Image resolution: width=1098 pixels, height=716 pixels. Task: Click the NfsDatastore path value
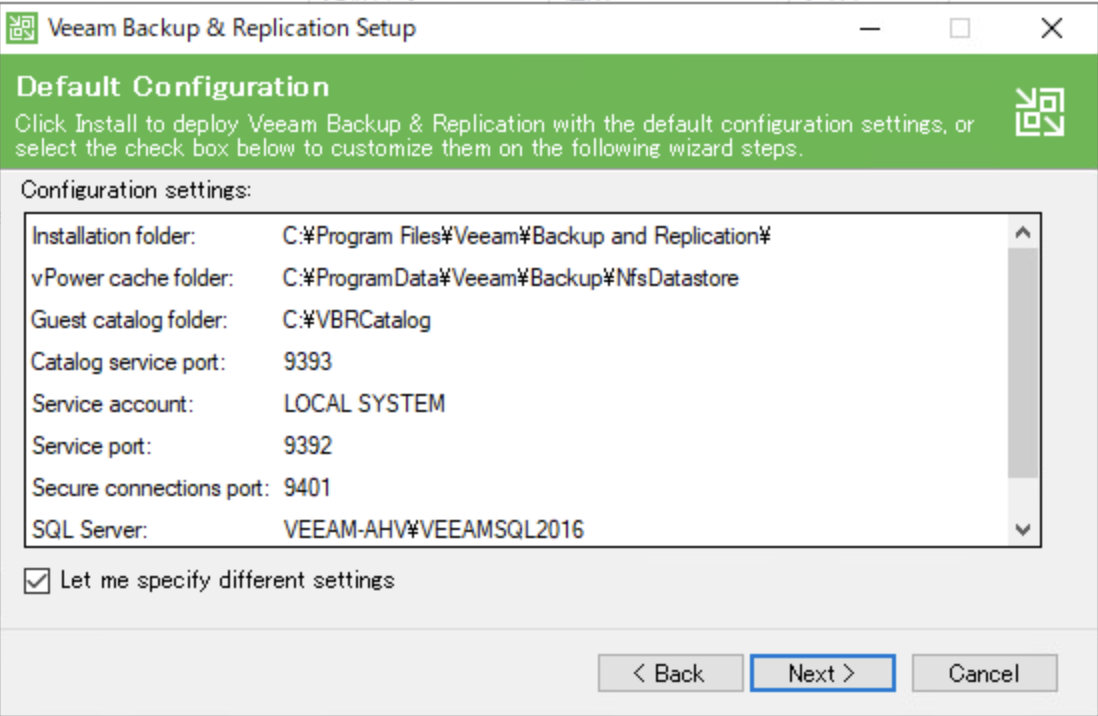click(510, 278)
